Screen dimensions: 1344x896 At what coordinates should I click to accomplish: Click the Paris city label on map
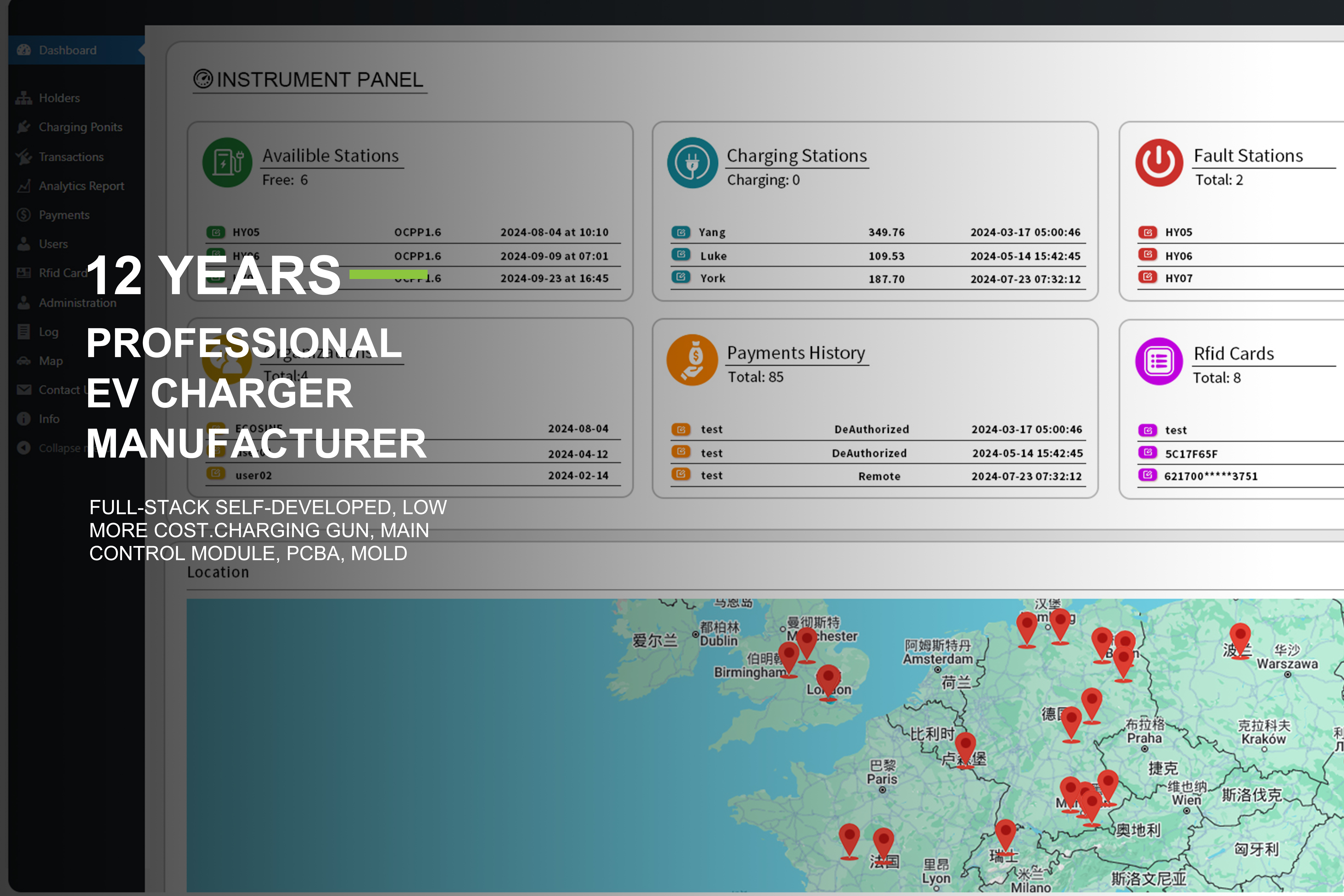882,779
